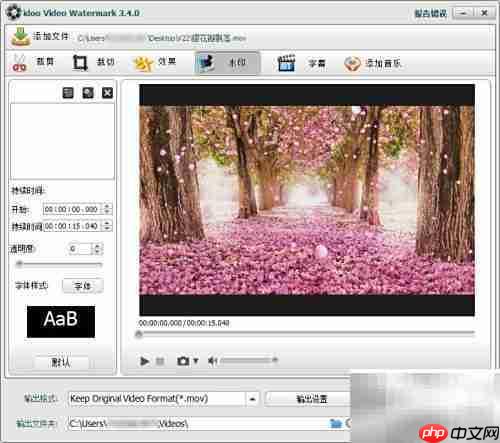
Task: Increase the watermark start time with stepper
Action: click(x=107, y=206)
